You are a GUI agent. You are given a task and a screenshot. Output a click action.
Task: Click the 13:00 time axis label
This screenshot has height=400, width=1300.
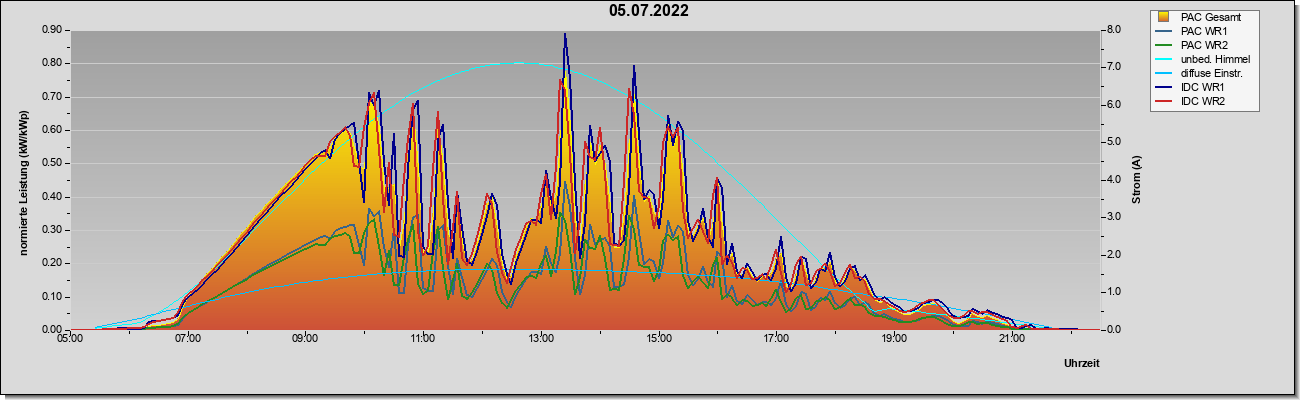pos(541,339)
